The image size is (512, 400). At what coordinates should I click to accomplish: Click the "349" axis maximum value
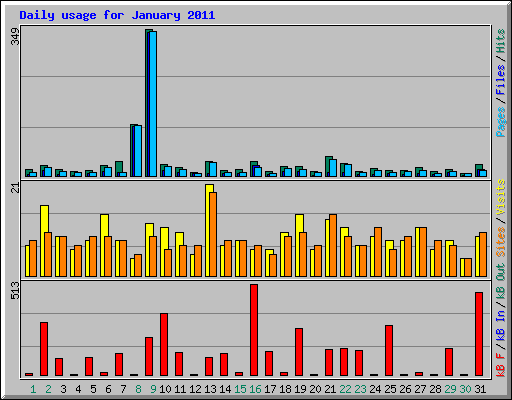point(15,36)
